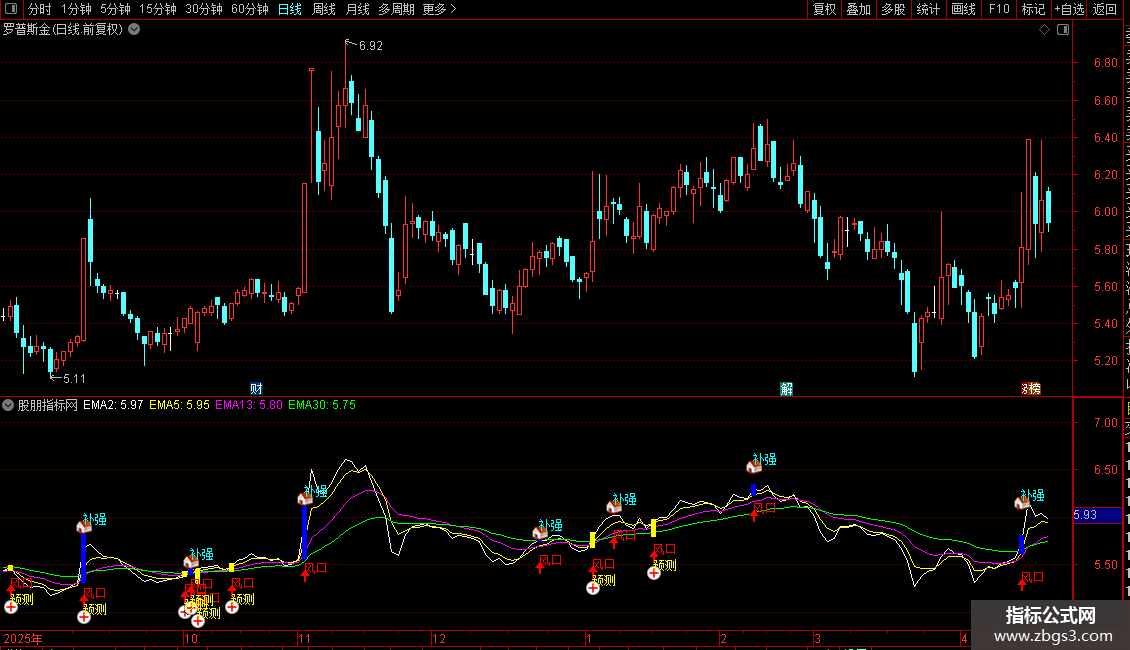Click month 10 on the date axis

191,638
